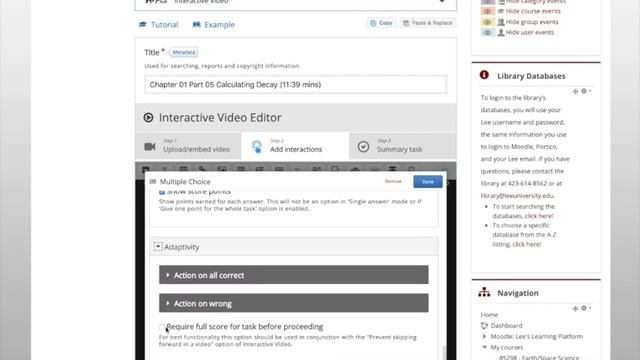Click the Library Databases alert icon
This screenshot has width=640, height=360.
(484, 75)
